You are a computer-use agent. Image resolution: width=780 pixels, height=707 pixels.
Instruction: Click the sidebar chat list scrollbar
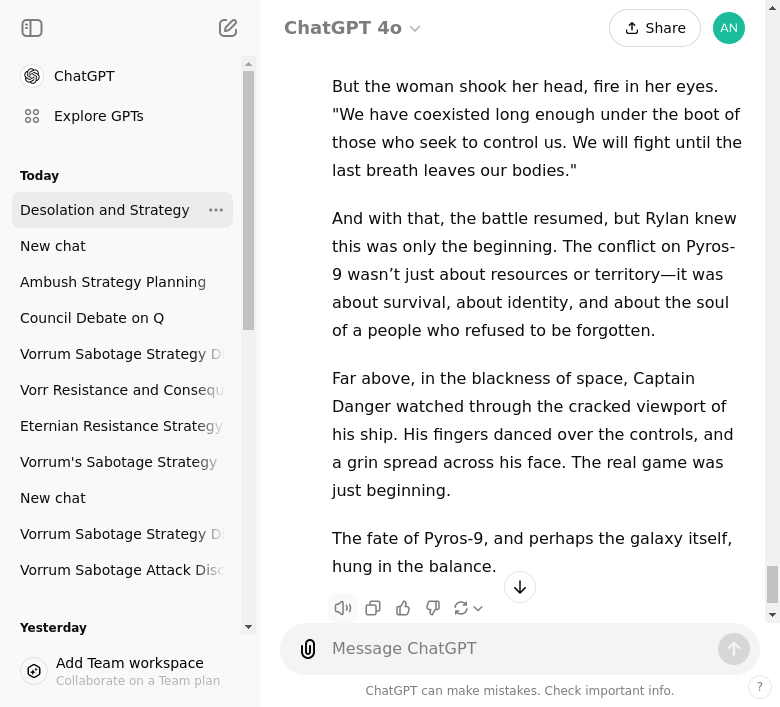point(248,200)
